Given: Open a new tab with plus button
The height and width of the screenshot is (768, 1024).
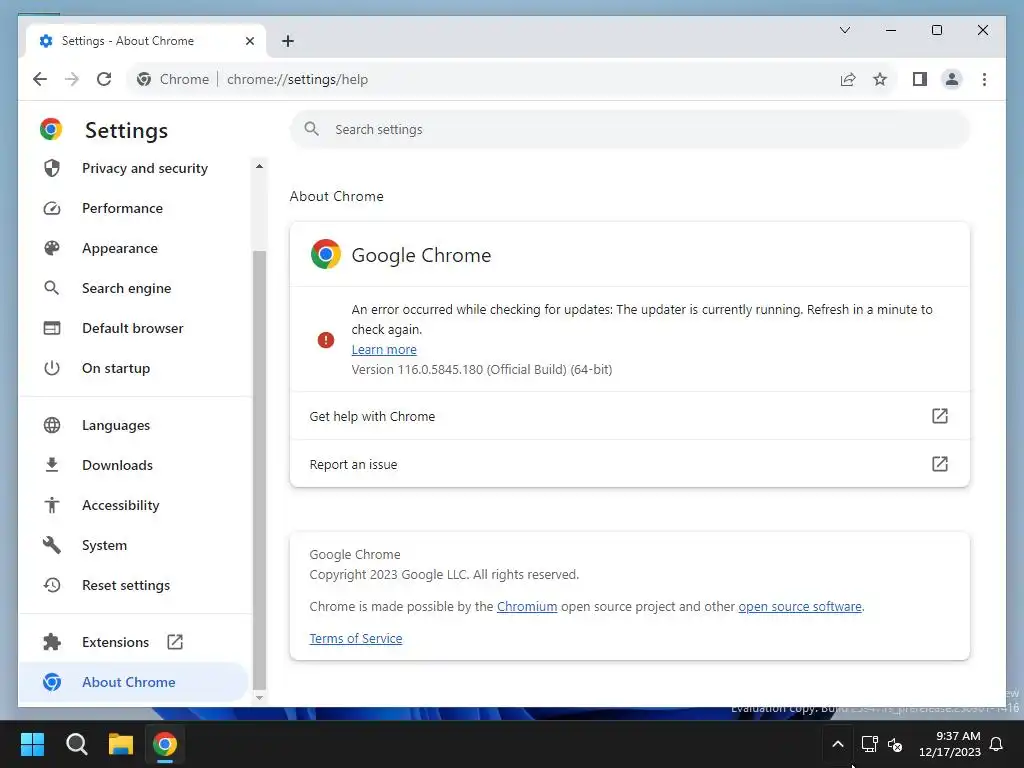Looking at the screenshot, I should pos(287,41).
